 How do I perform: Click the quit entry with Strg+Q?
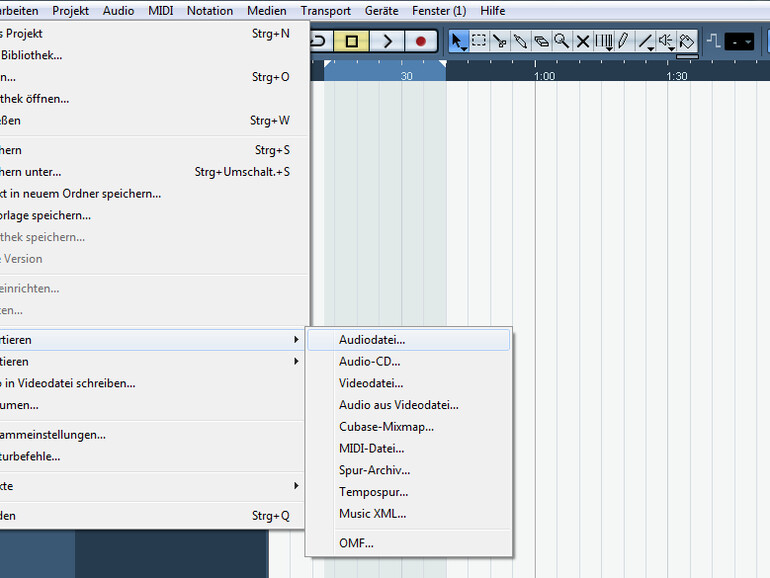click(152, 516)
